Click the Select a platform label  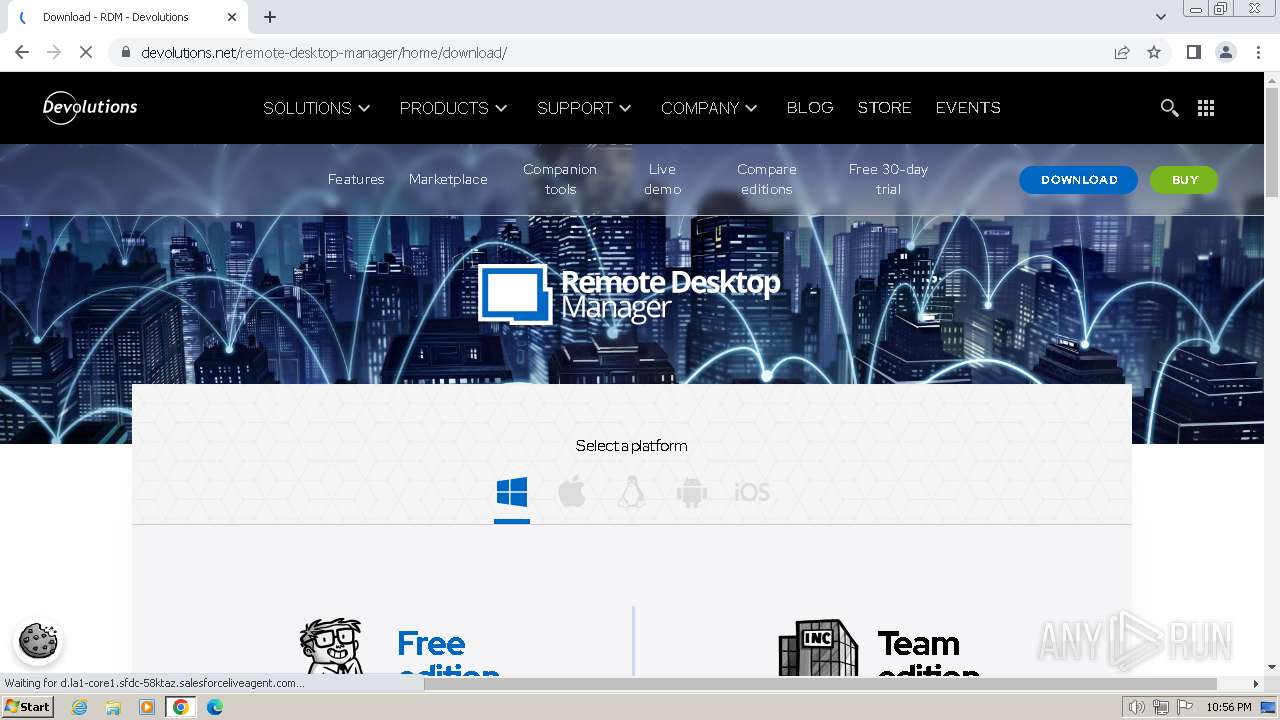[631, 446]
